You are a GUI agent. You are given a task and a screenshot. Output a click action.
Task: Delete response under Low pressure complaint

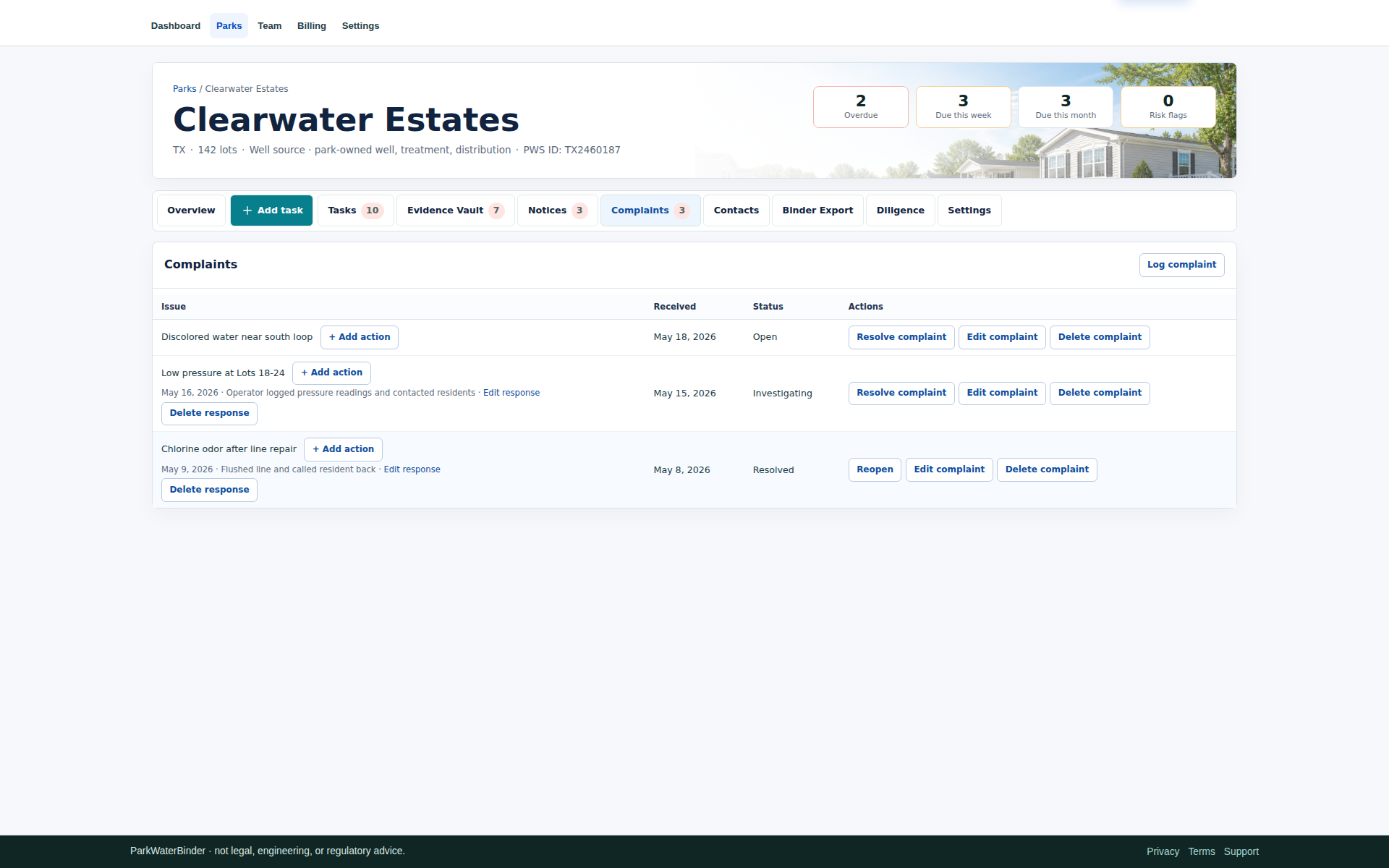(209, 413)
